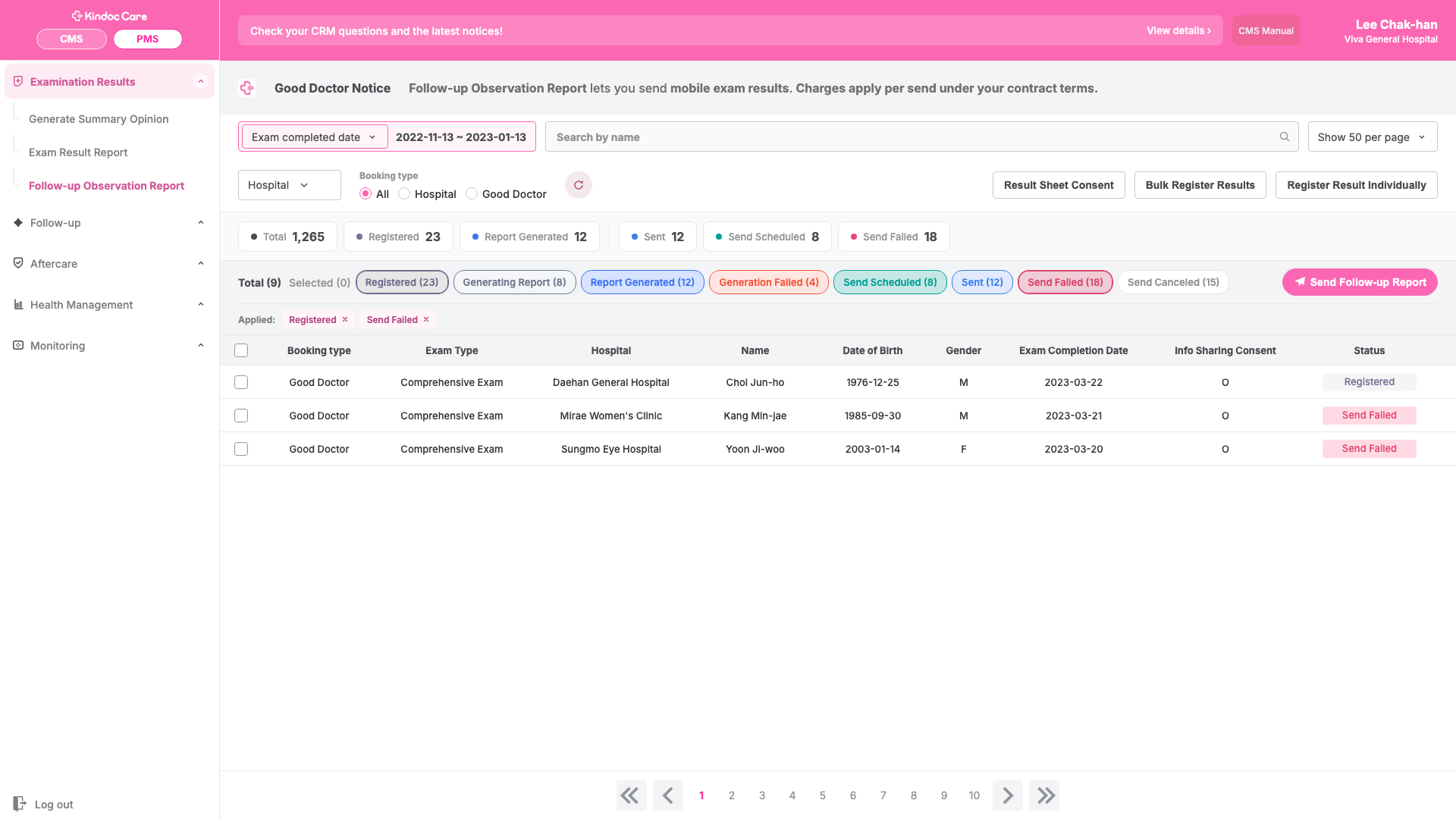This screenshot has height=819, width=1456.
Task: Open Generate Summary Opinion page
Action: pyautogui.click(x=99, y=118)
